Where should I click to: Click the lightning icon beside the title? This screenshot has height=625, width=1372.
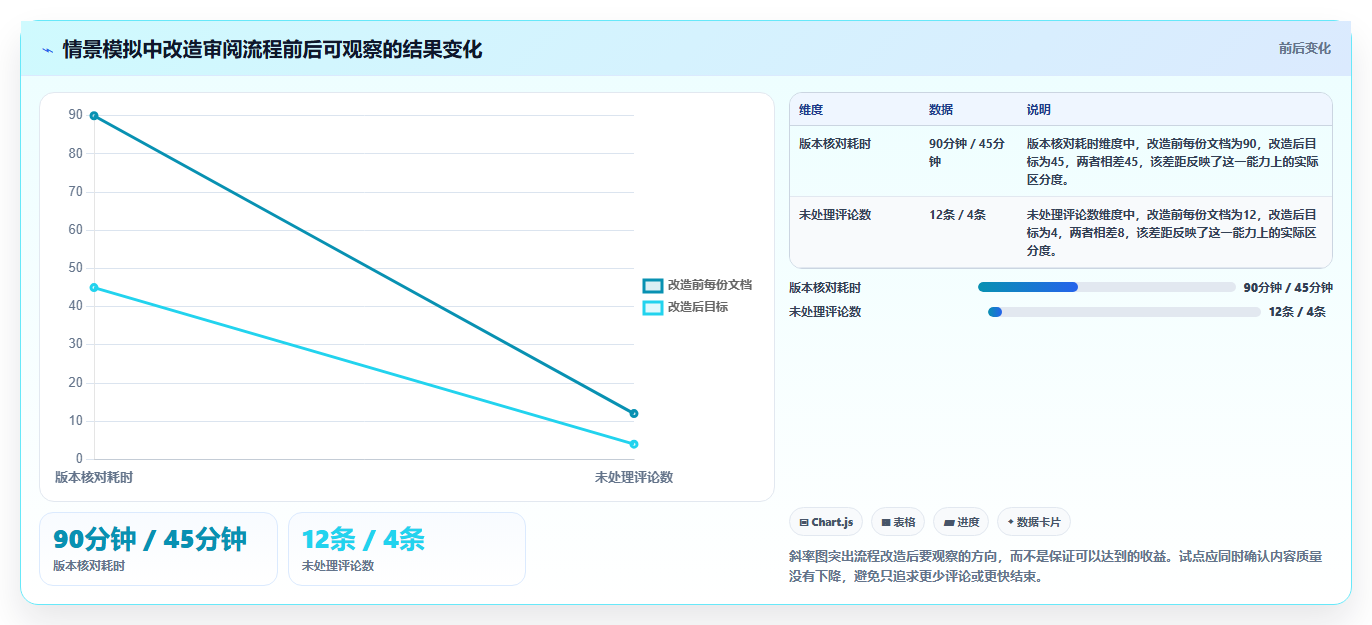coord(47,50)
